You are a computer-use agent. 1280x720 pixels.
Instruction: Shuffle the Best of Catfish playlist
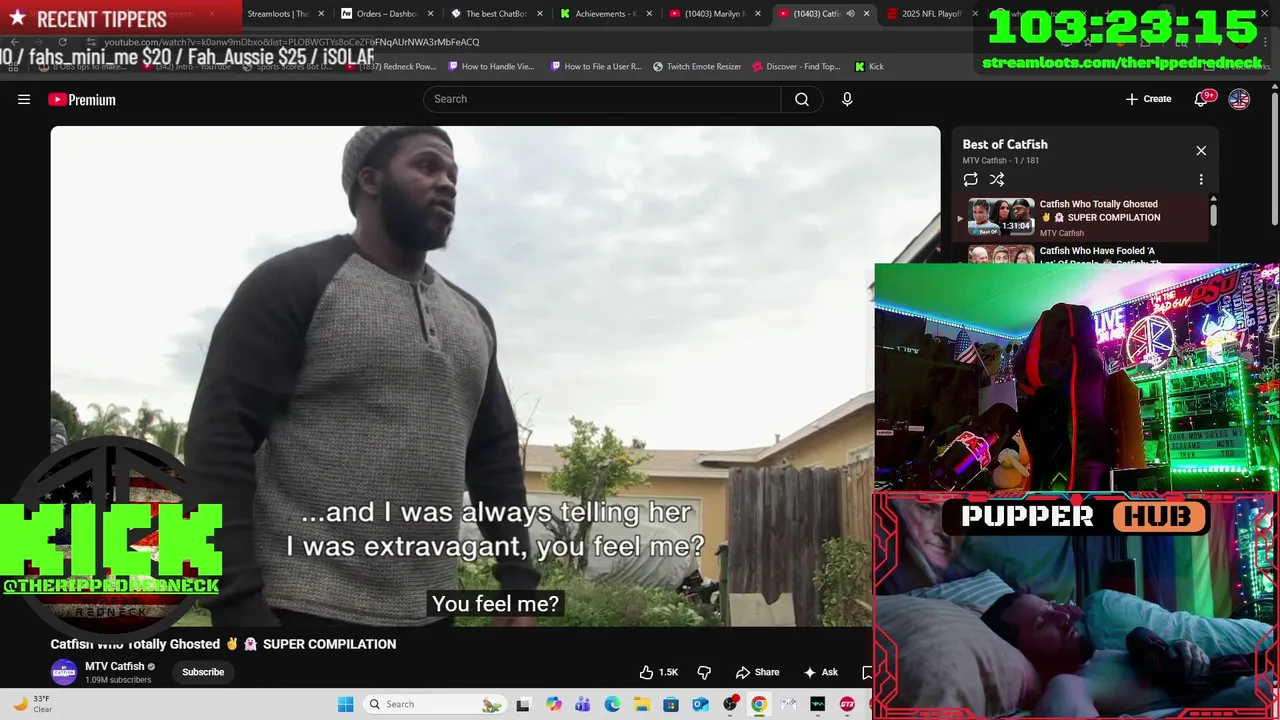(997, 179)
